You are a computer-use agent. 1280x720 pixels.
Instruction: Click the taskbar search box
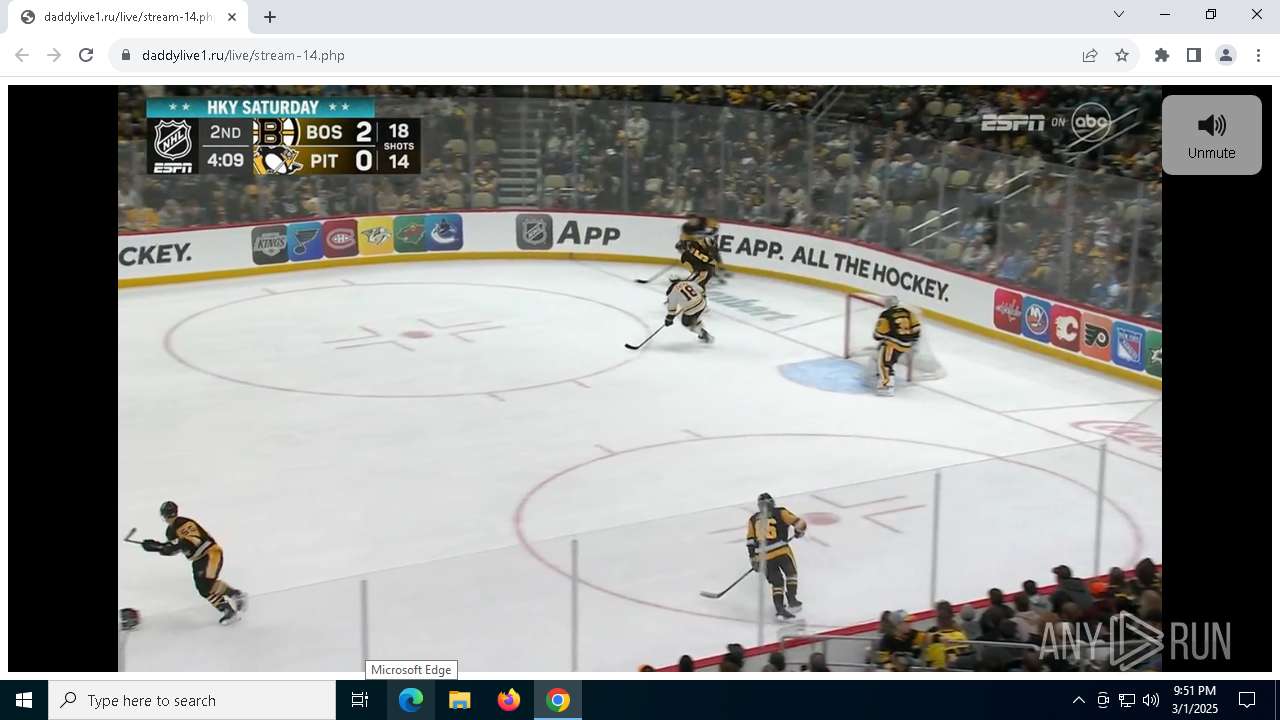(192, 700)
